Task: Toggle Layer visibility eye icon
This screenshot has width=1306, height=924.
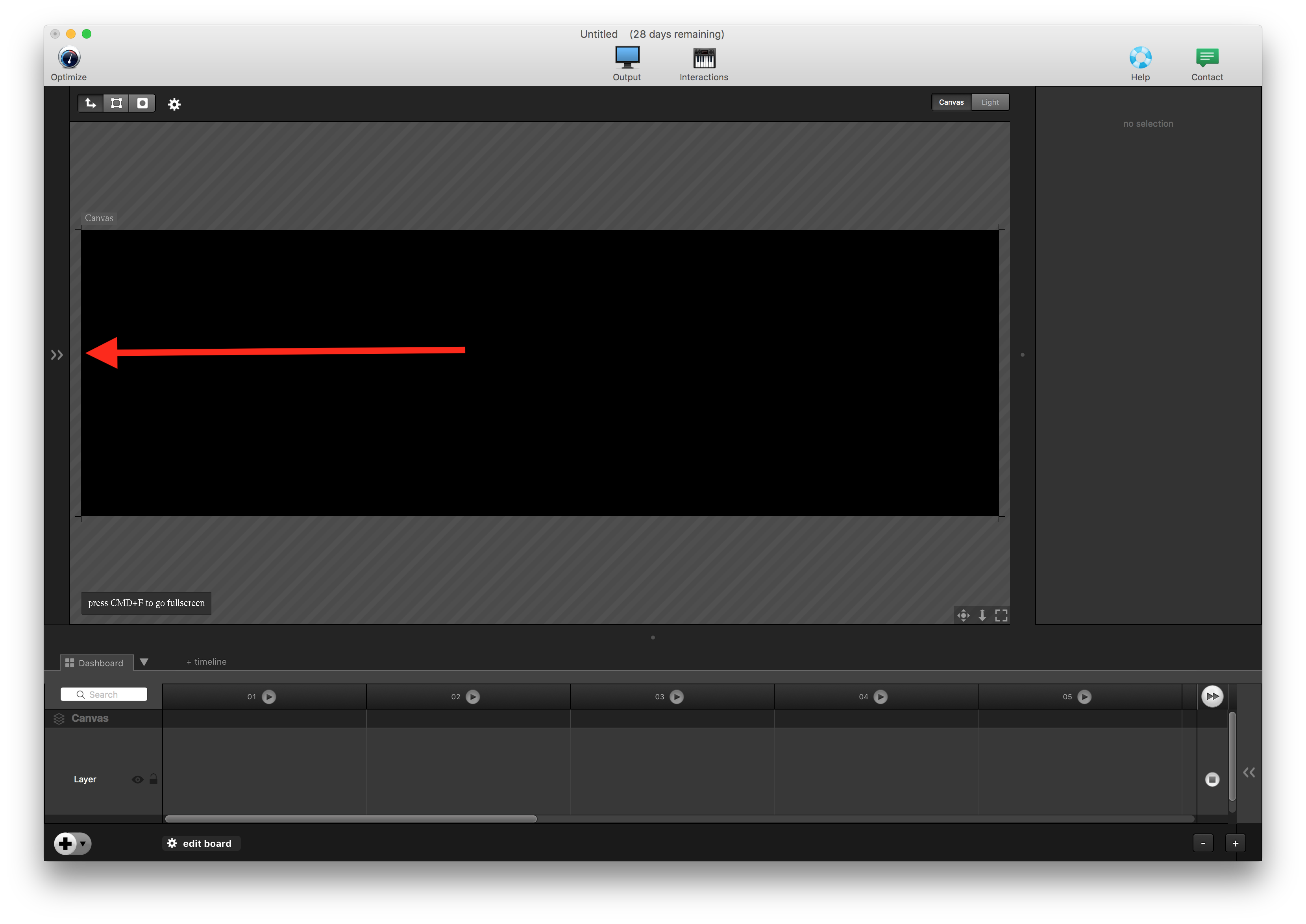Action: click(137, 780)
